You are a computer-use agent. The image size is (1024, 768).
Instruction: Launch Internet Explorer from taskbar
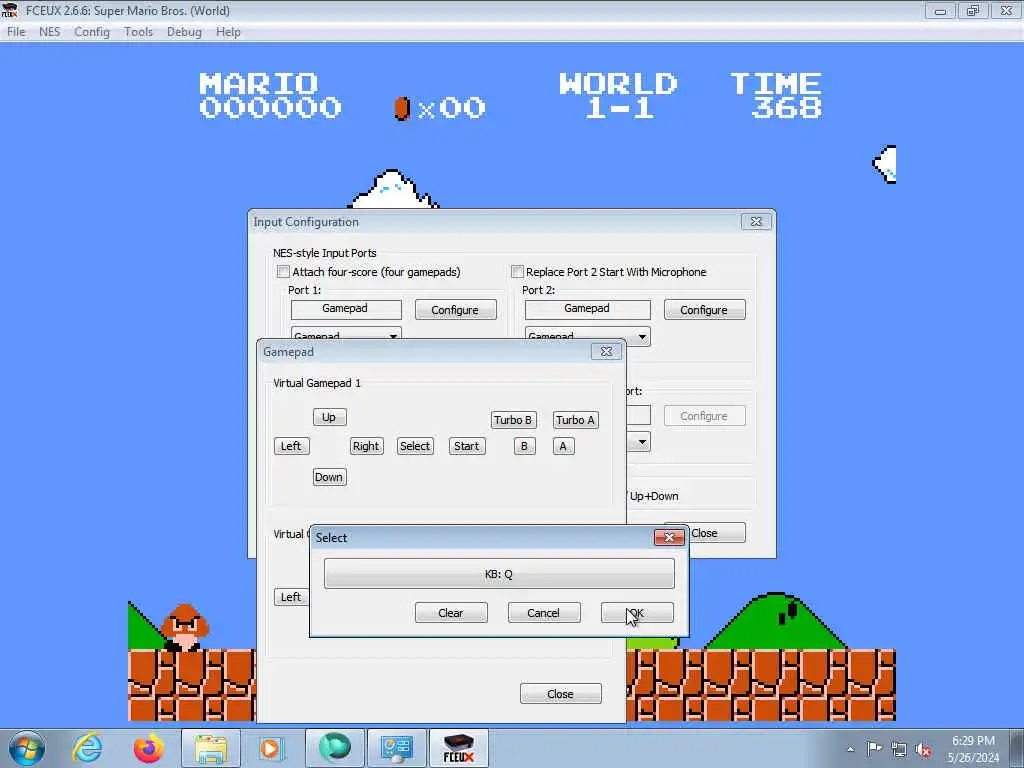pyautogui.click(x=88, y=748)
